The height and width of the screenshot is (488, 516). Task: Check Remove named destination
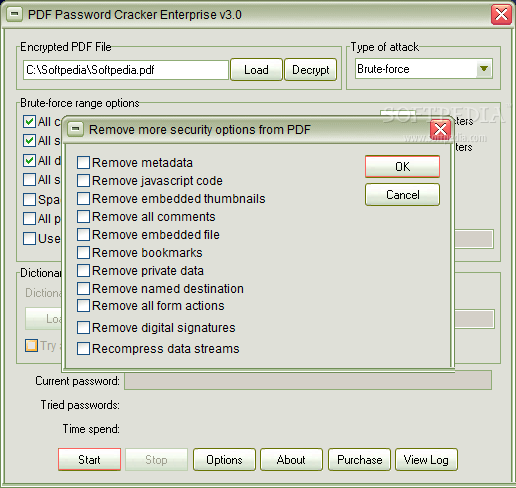(83, 289)
